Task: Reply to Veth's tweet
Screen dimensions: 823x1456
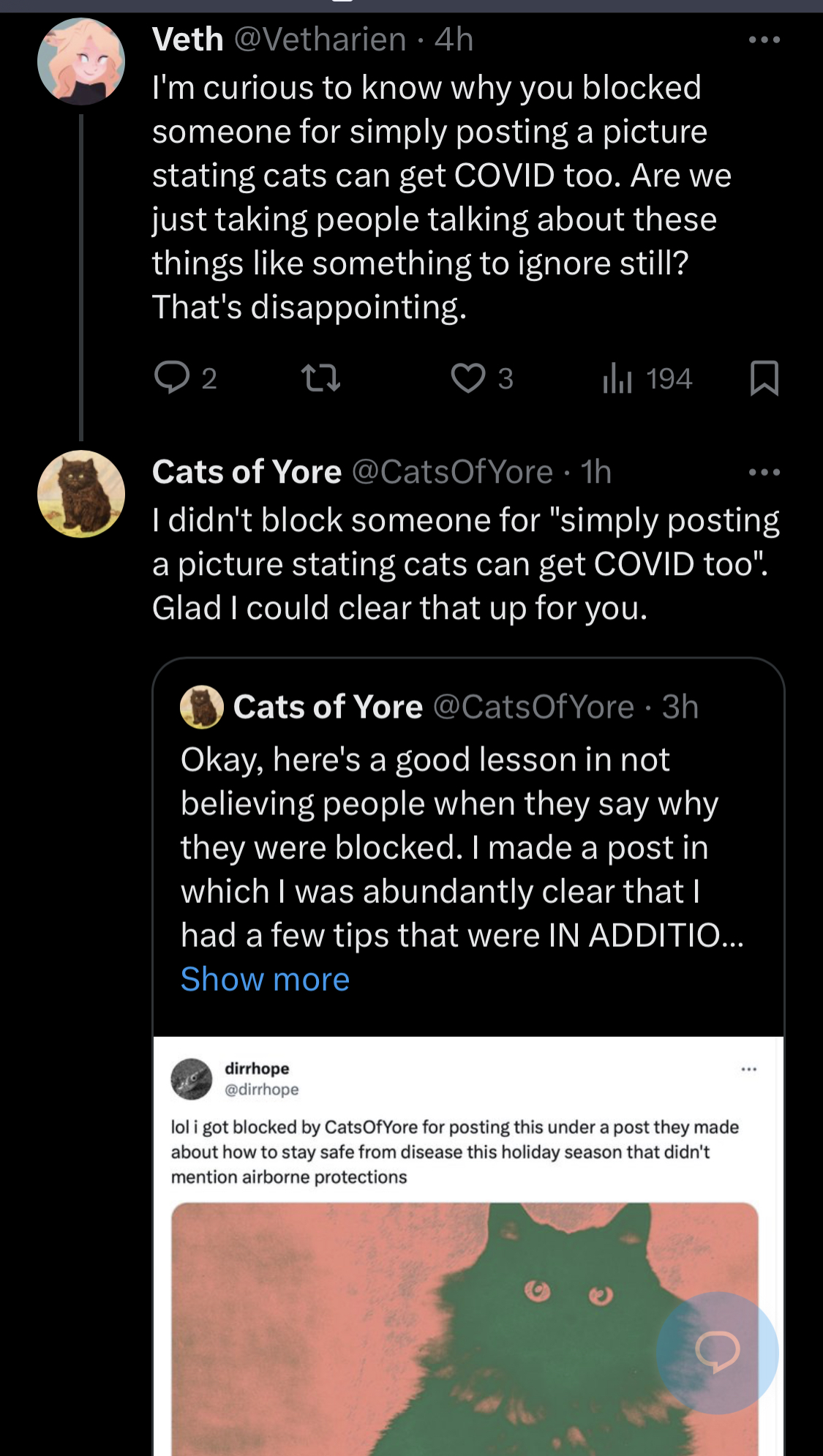Action: pyautogui.click(x=185, y=378)
